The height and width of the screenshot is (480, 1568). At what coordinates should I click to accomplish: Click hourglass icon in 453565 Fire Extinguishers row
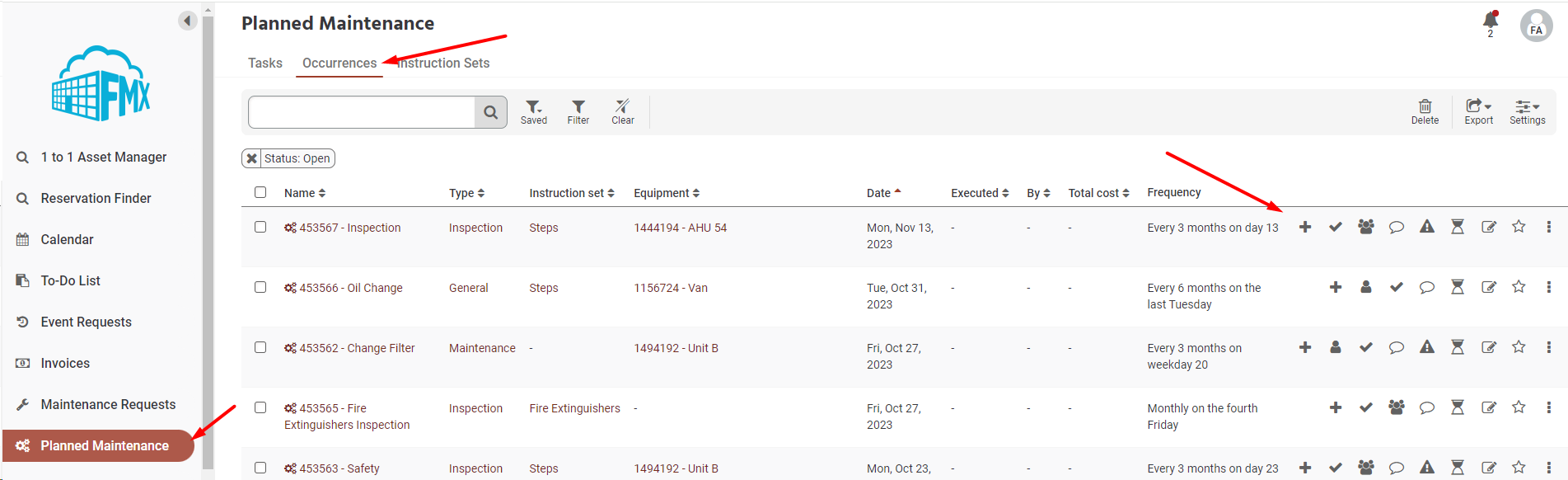[1458, 407]
